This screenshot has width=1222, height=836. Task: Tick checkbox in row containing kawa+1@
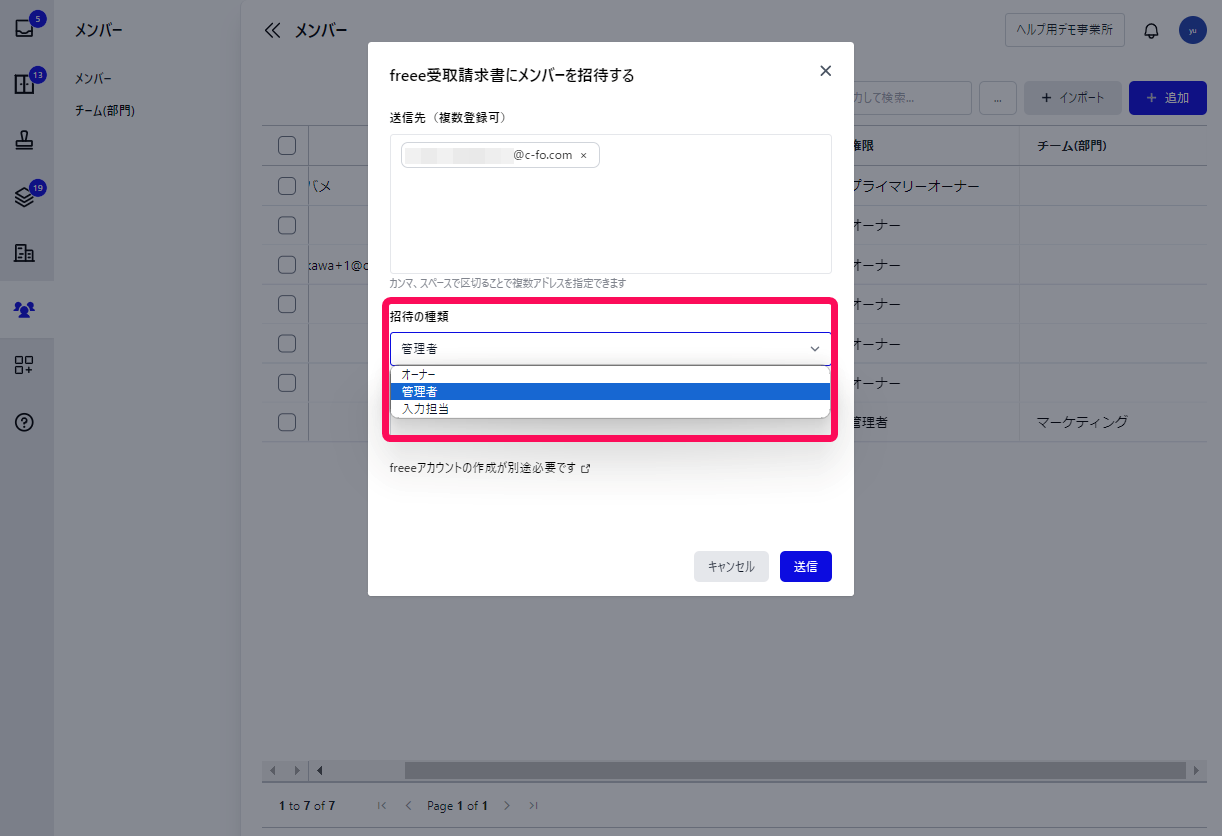pos(287,265)
